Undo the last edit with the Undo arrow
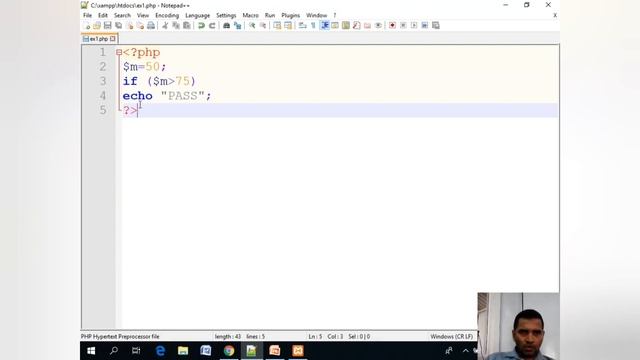The image size is (640, 360). (x=201, y=26)
